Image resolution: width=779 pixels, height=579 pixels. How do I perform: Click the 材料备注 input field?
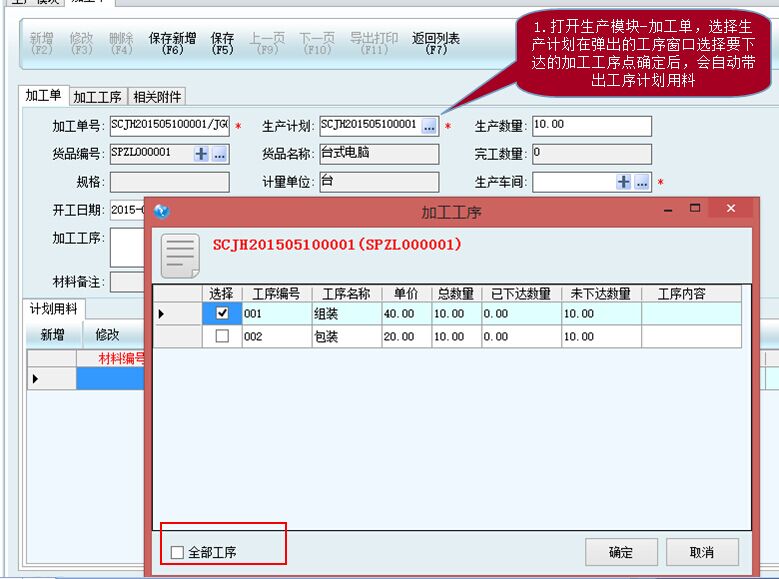click(127, 282)
